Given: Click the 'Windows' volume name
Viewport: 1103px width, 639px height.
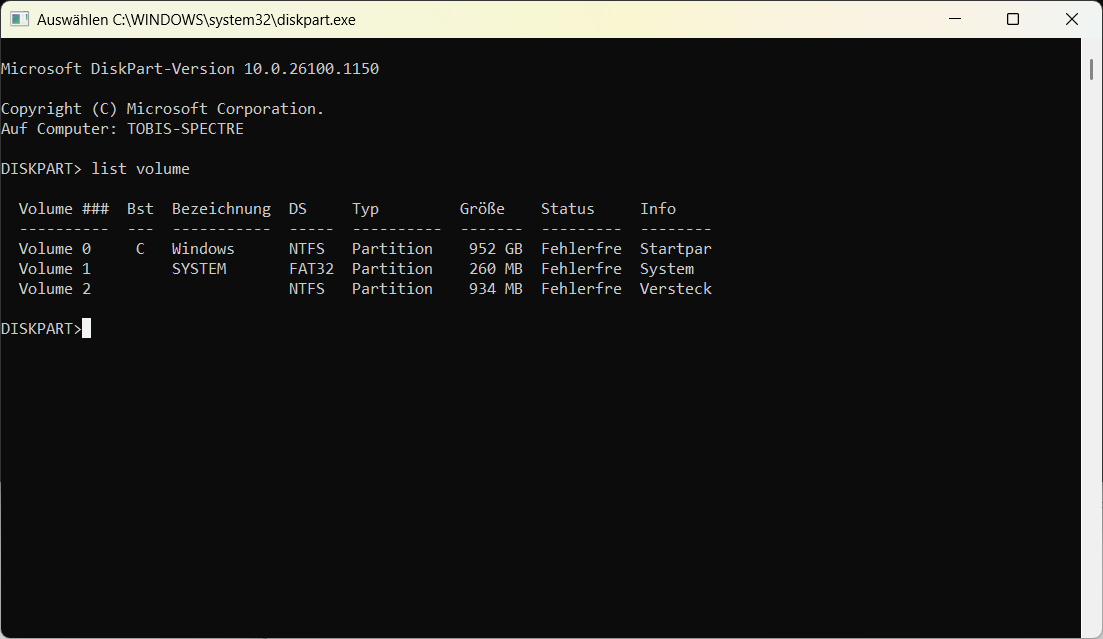Looking at the screenshot, I should coord(203,249).
